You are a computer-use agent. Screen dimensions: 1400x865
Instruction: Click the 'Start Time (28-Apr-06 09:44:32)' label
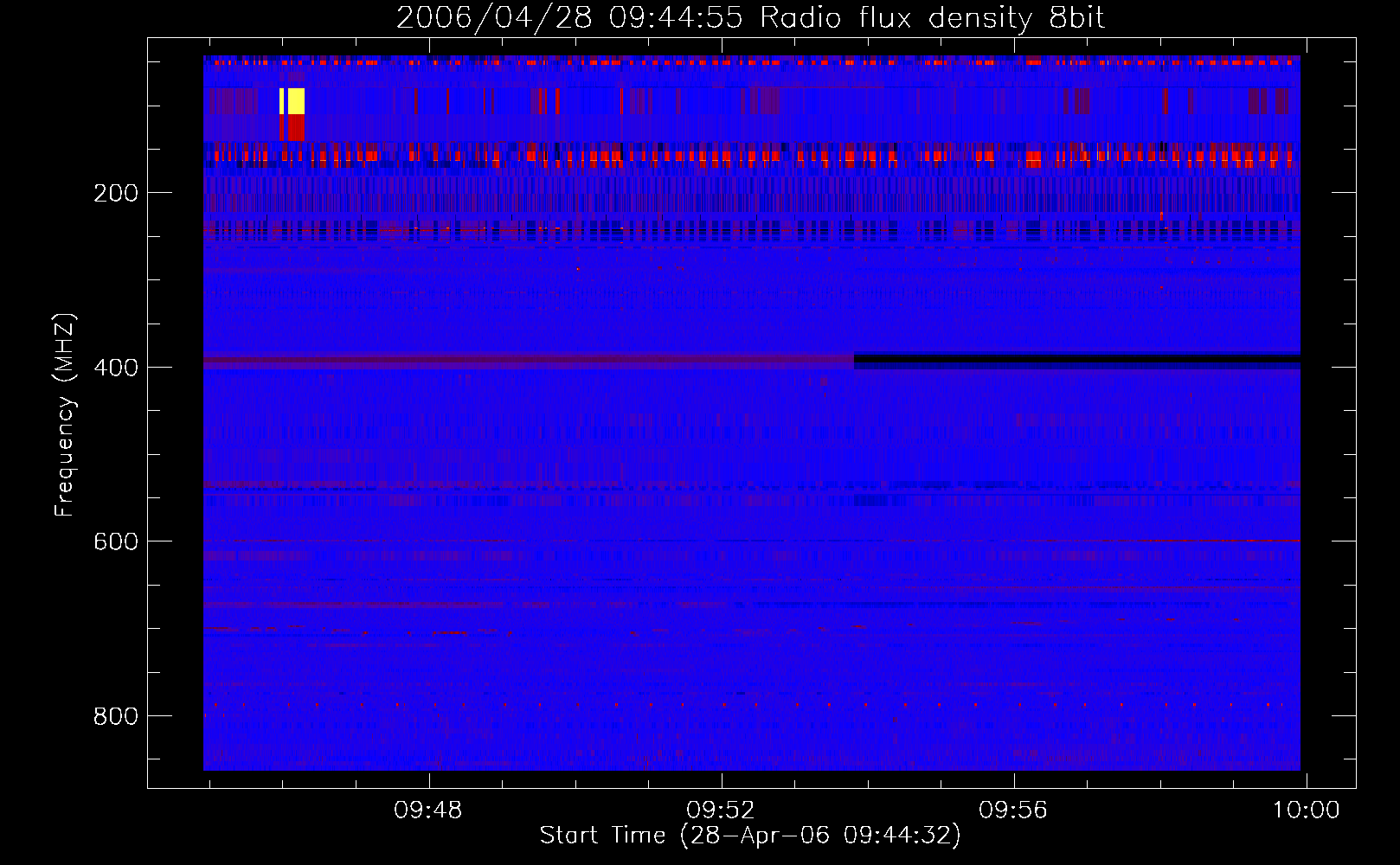click(x=750, y=836)
